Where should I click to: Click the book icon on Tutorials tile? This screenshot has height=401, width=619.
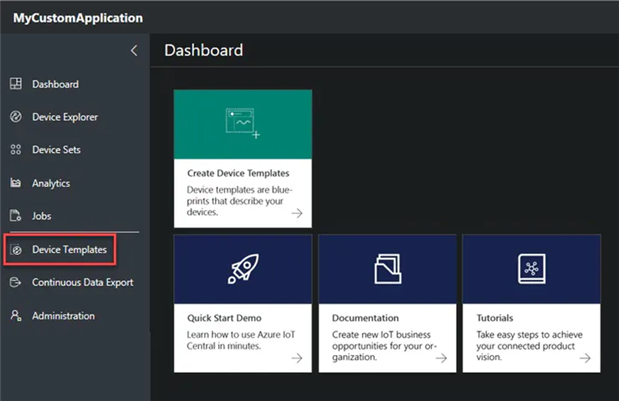tap(532, 269)
